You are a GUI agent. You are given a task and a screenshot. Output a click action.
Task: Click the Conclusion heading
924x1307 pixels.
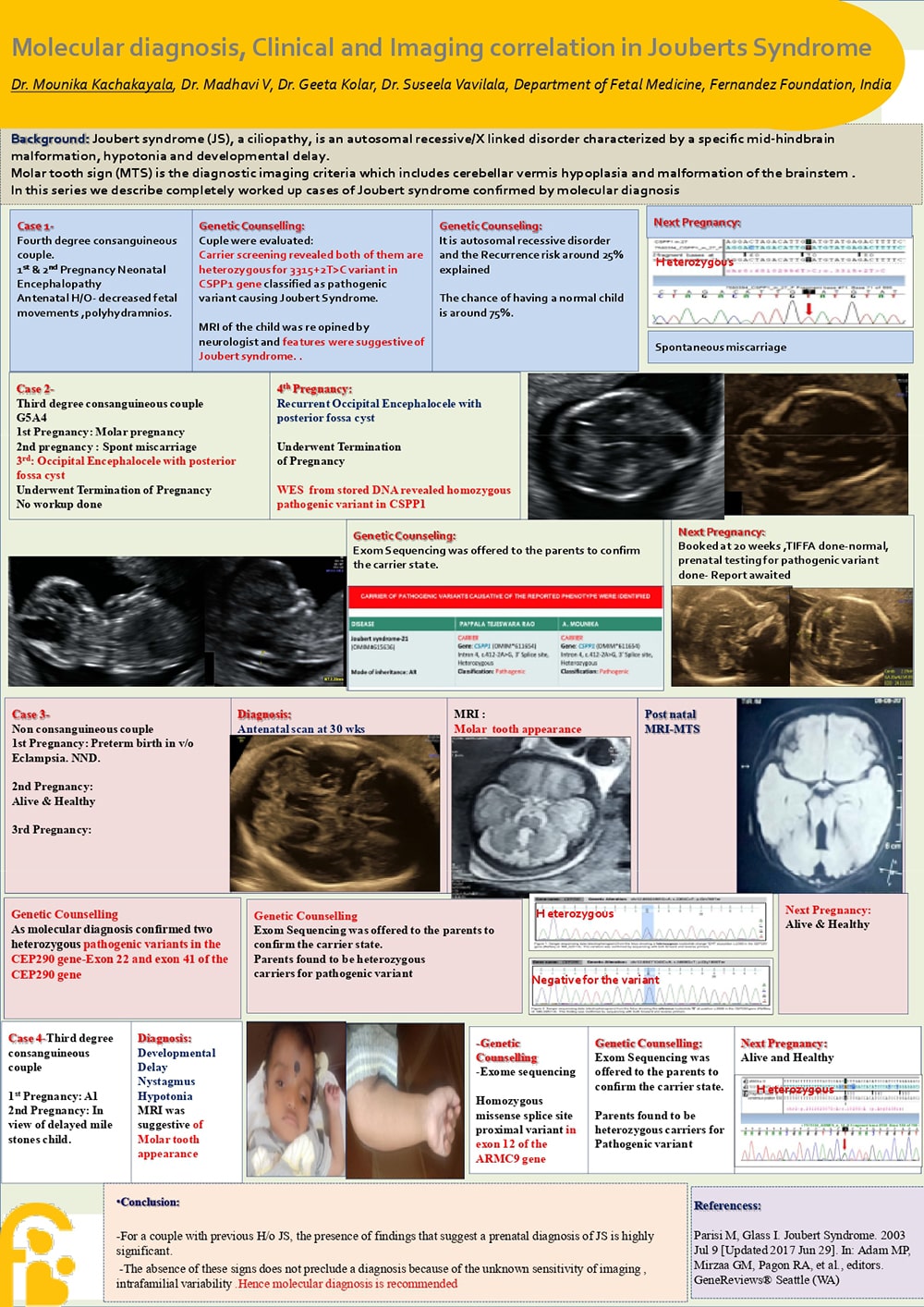[x=148, y=1202]
